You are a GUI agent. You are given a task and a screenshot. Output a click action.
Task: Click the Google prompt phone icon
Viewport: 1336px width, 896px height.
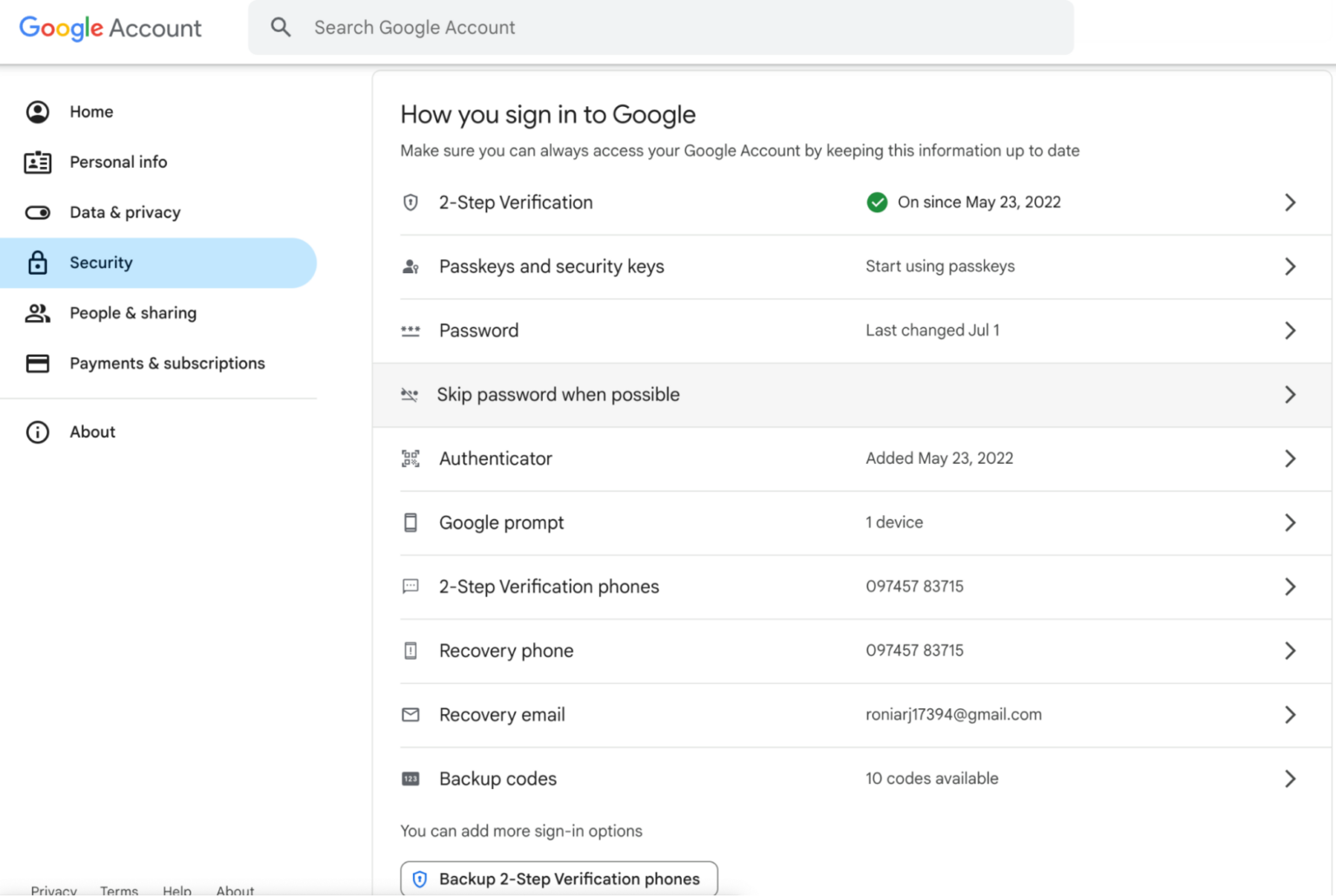(x=411, y=523)
